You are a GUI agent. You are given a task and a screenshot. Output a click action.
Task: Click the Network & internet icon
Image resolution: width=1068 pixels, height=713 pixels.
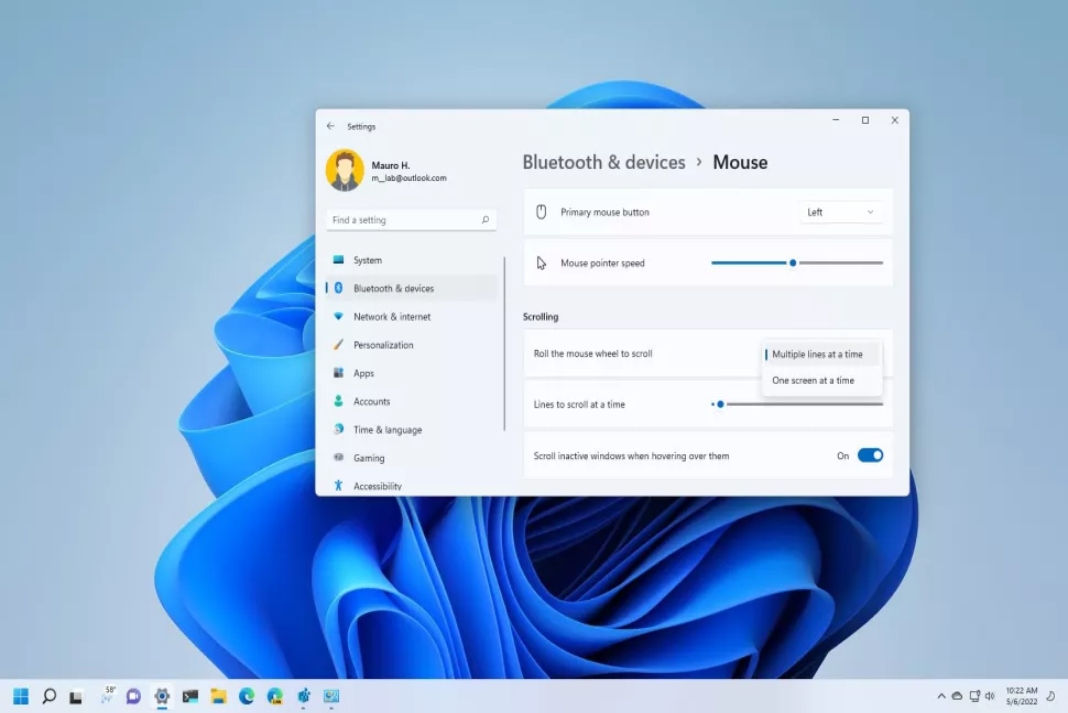pyautogui.click(x=338, y=317)
